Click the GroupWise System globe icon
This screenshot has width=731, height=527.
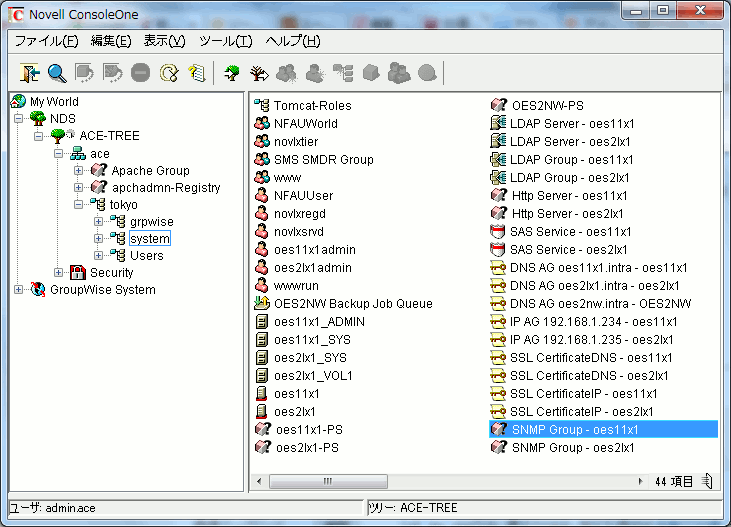(38, 289)
